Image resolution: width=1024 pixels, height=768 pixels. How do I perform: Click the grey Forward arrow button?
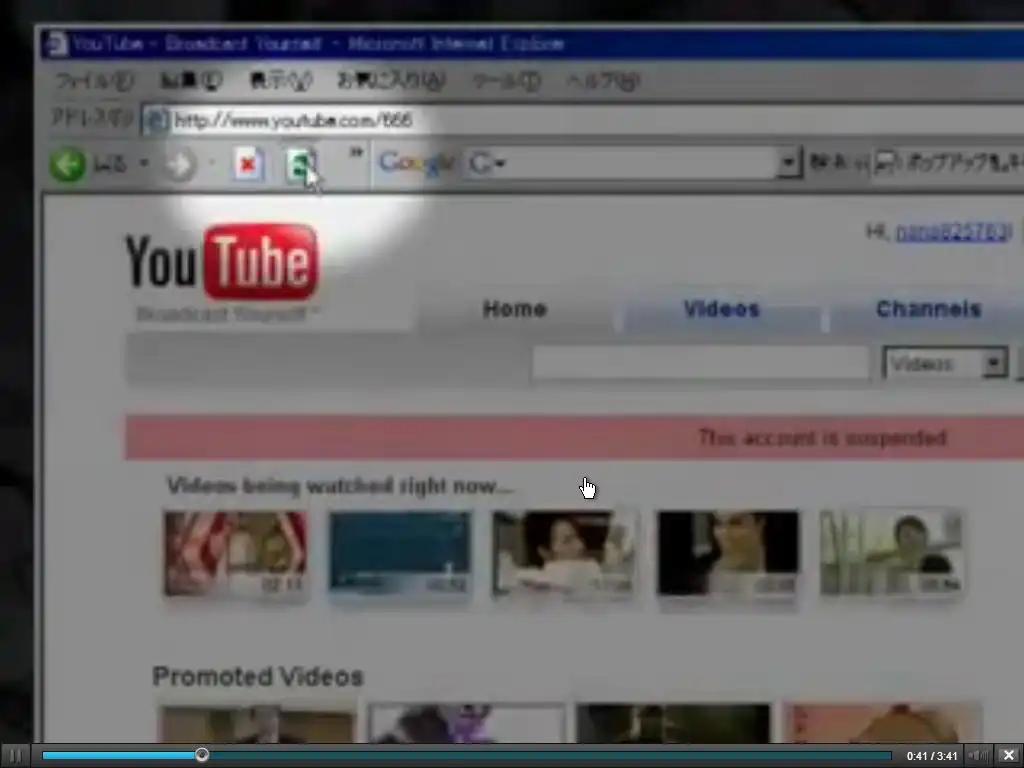pos(179,165)
